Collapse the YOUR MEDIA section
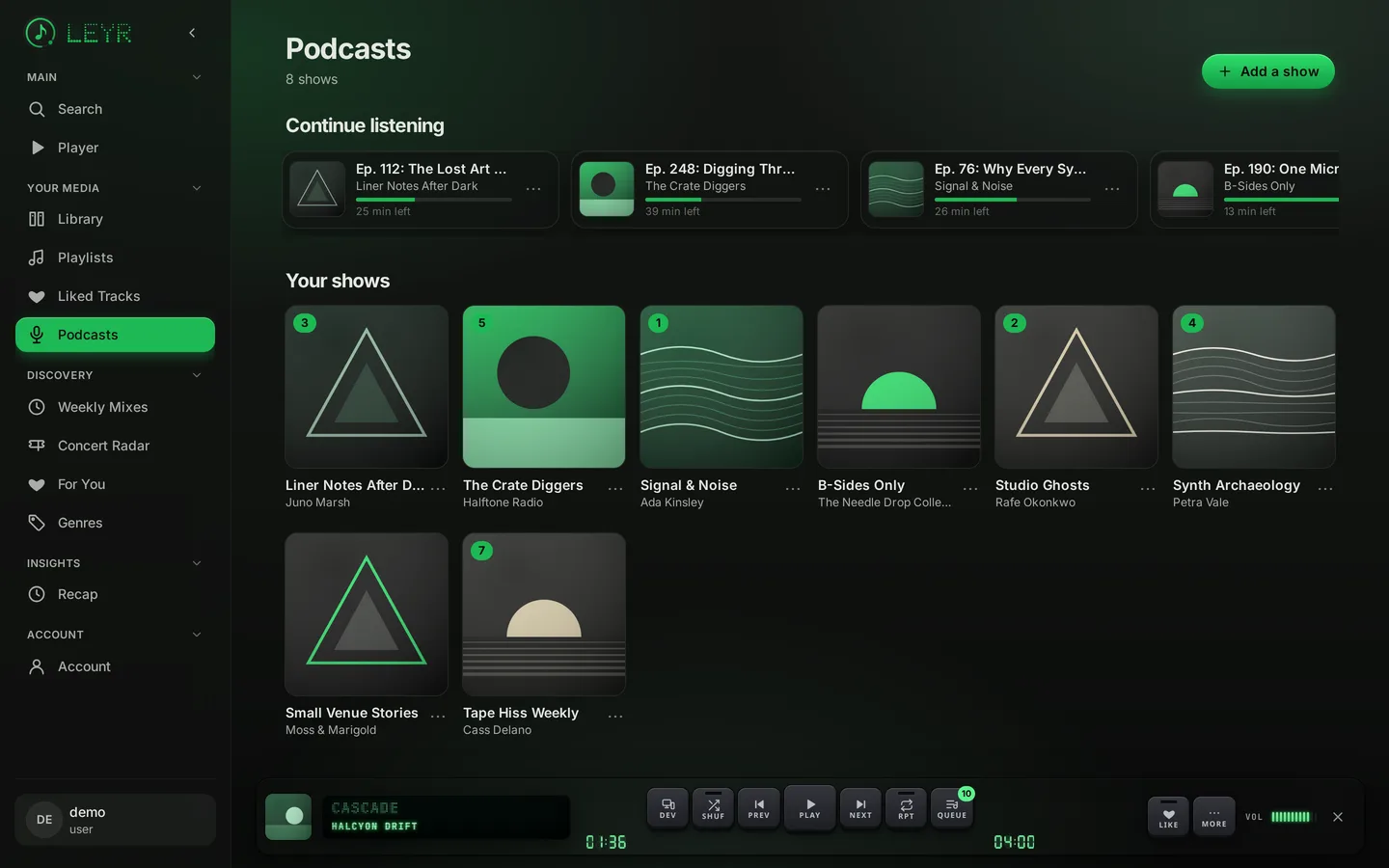 197,188
